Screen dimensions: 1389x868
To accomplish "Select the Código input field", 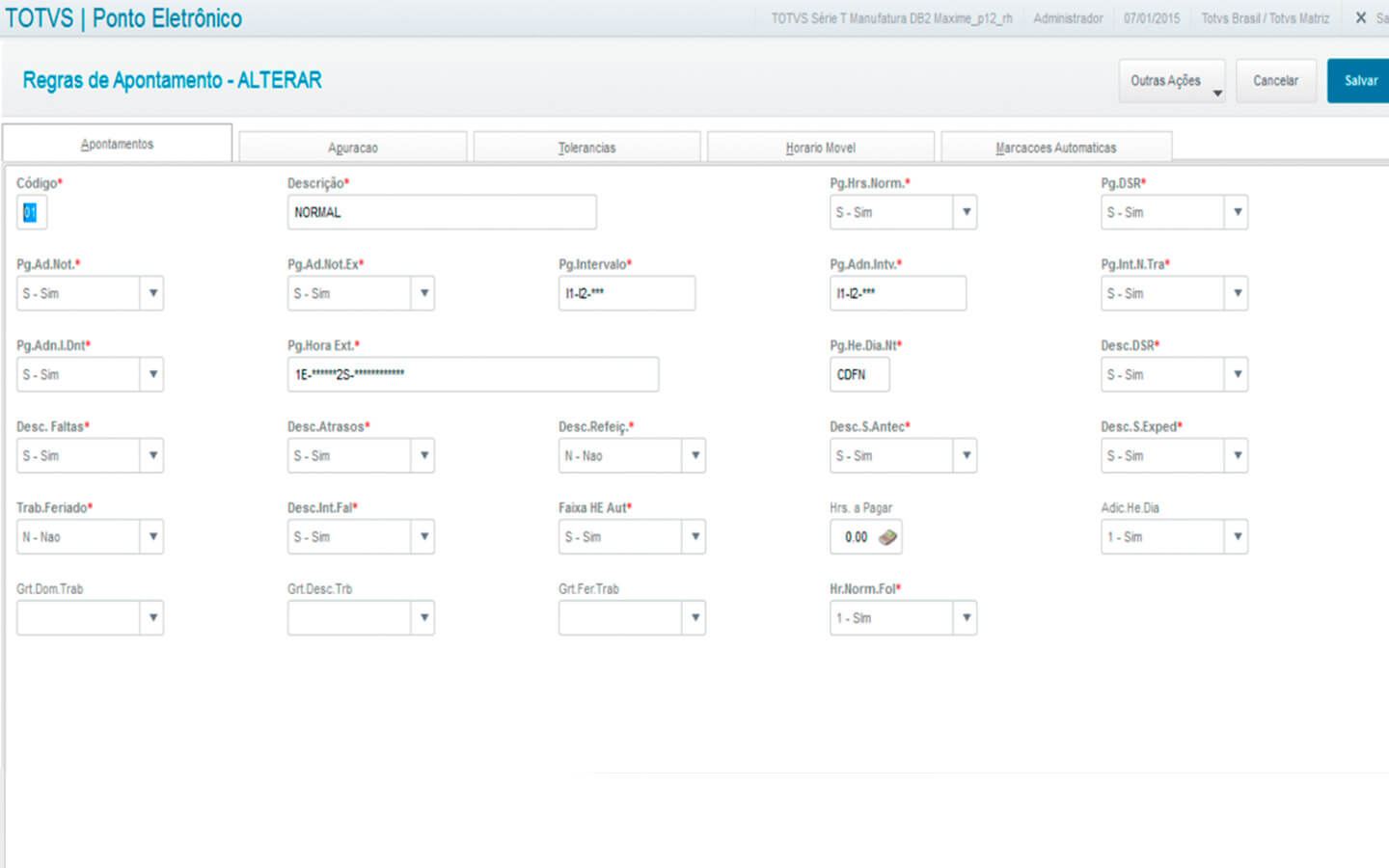I will pos(31,213).
